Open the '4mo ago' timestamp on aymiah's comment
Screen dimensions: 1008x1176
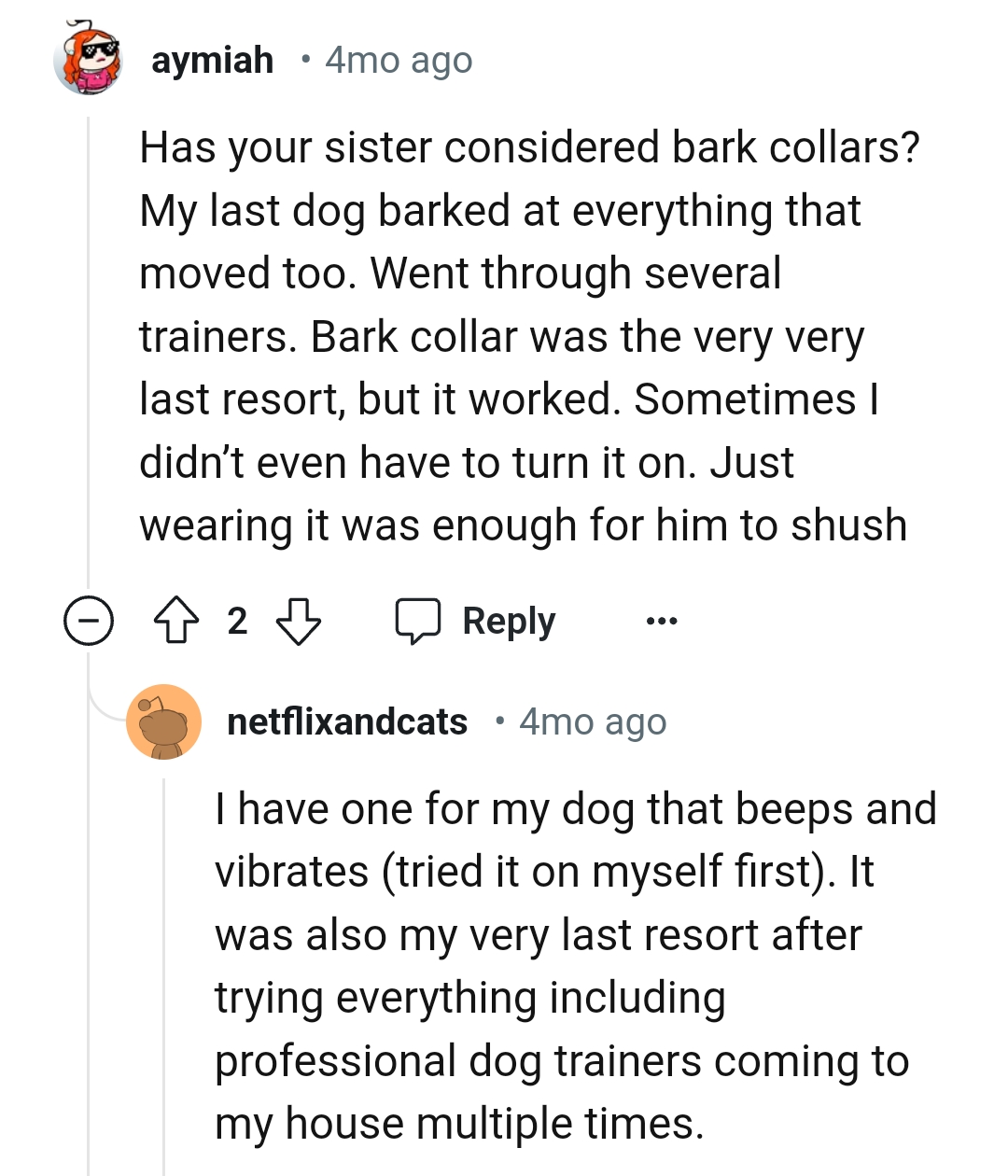coord(399,61)
